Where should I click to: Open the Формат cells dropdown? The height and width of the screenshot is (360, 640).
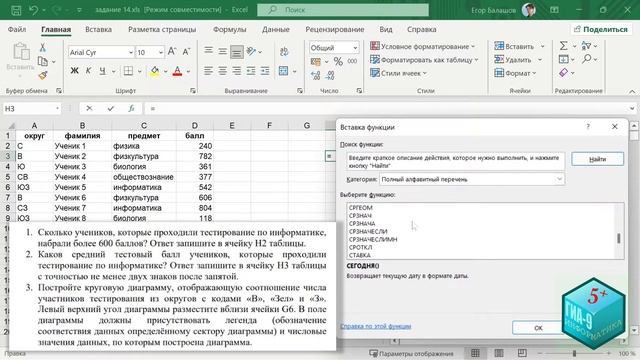click(x=515, y=73)
